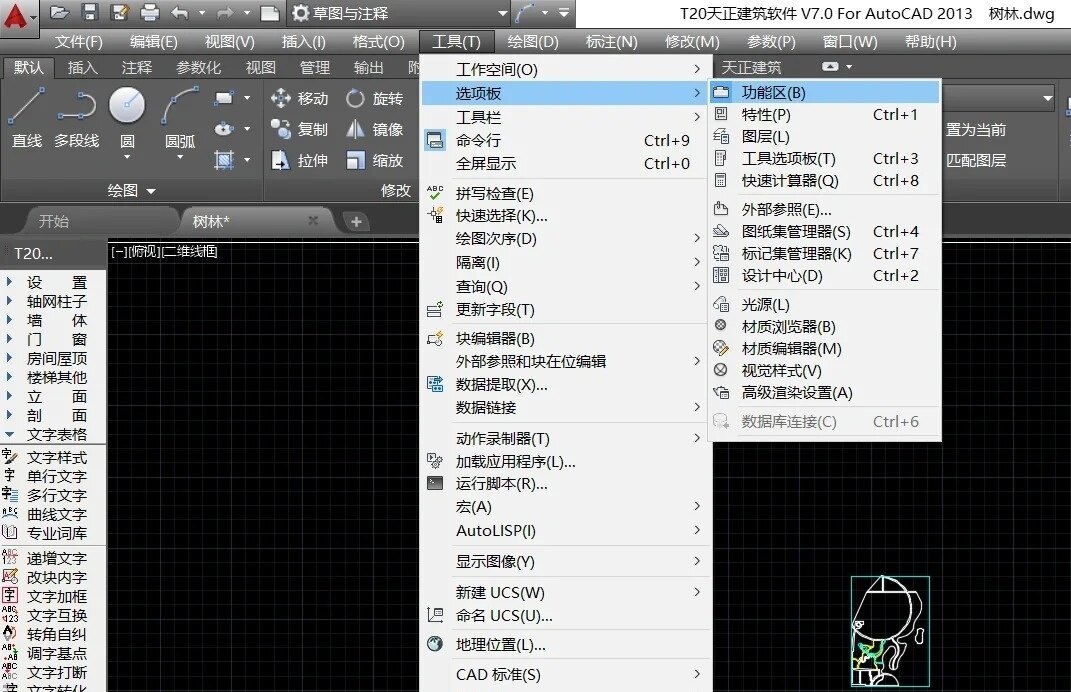Click the 复制 copy tool
This screenshot has height=692, width=1071.
(x=299, y=129)
